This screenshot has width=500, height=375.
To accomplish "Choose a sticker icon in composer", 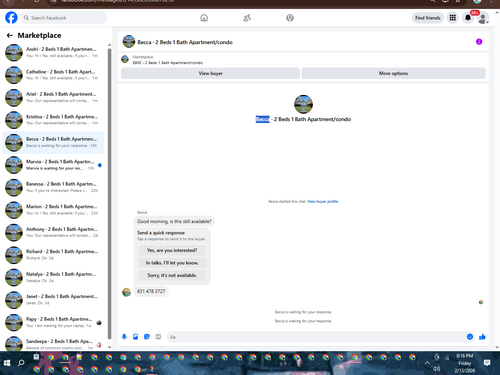I will (x=147, y=337).
